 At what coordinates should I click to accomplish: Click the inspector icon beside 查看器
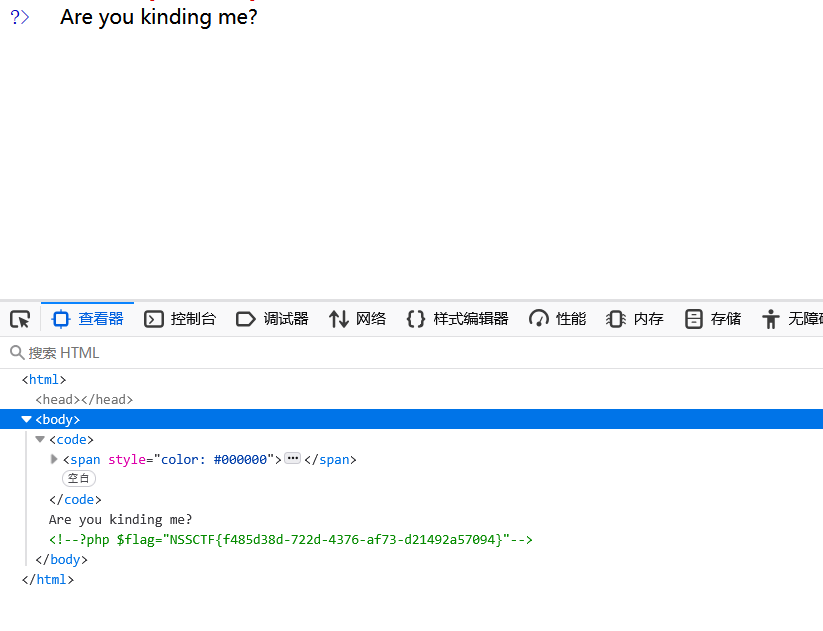(61, 319)
